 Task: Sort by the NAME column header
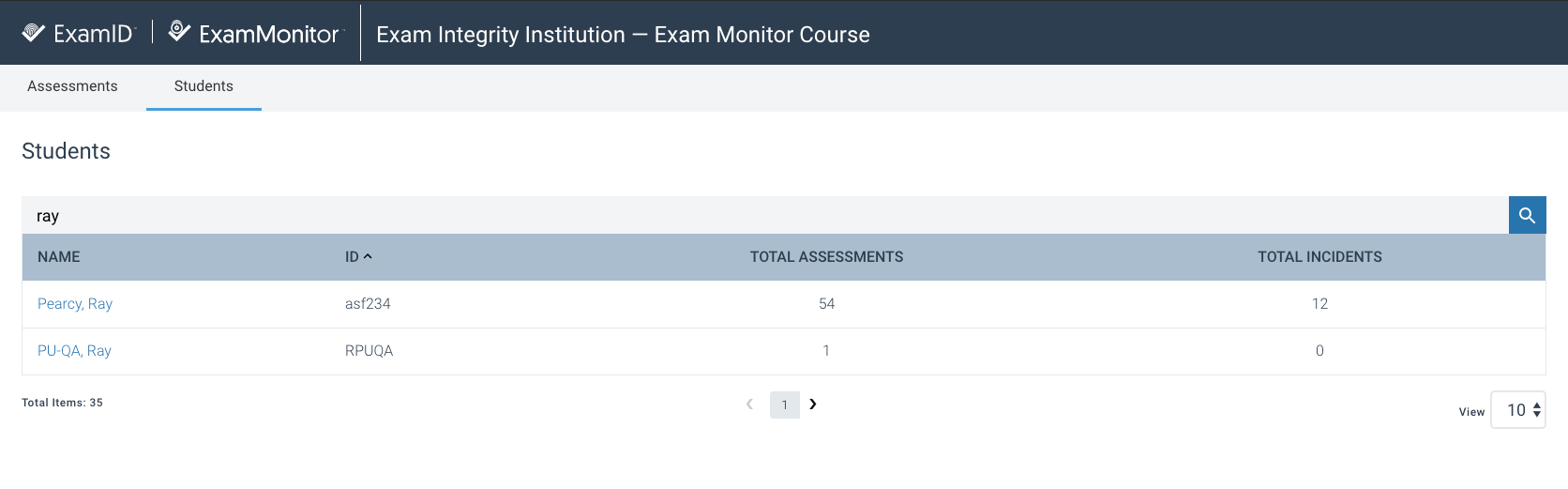59,256
